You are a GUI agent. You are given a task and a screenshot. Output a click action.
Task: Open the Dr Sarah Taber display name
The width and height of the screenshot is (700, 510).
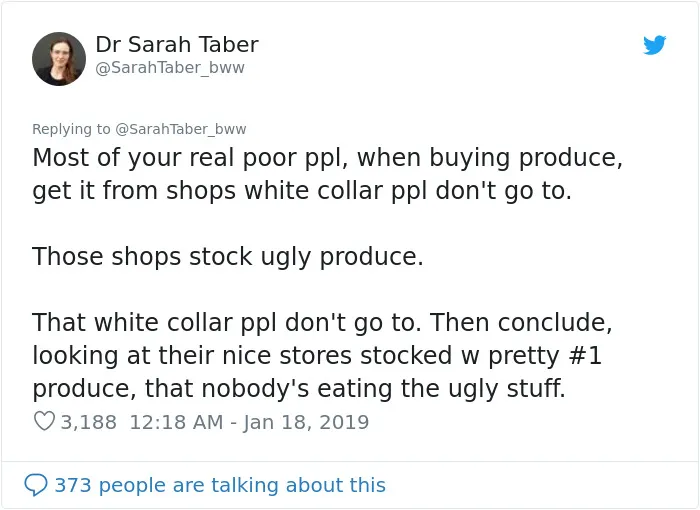(177, 44)
